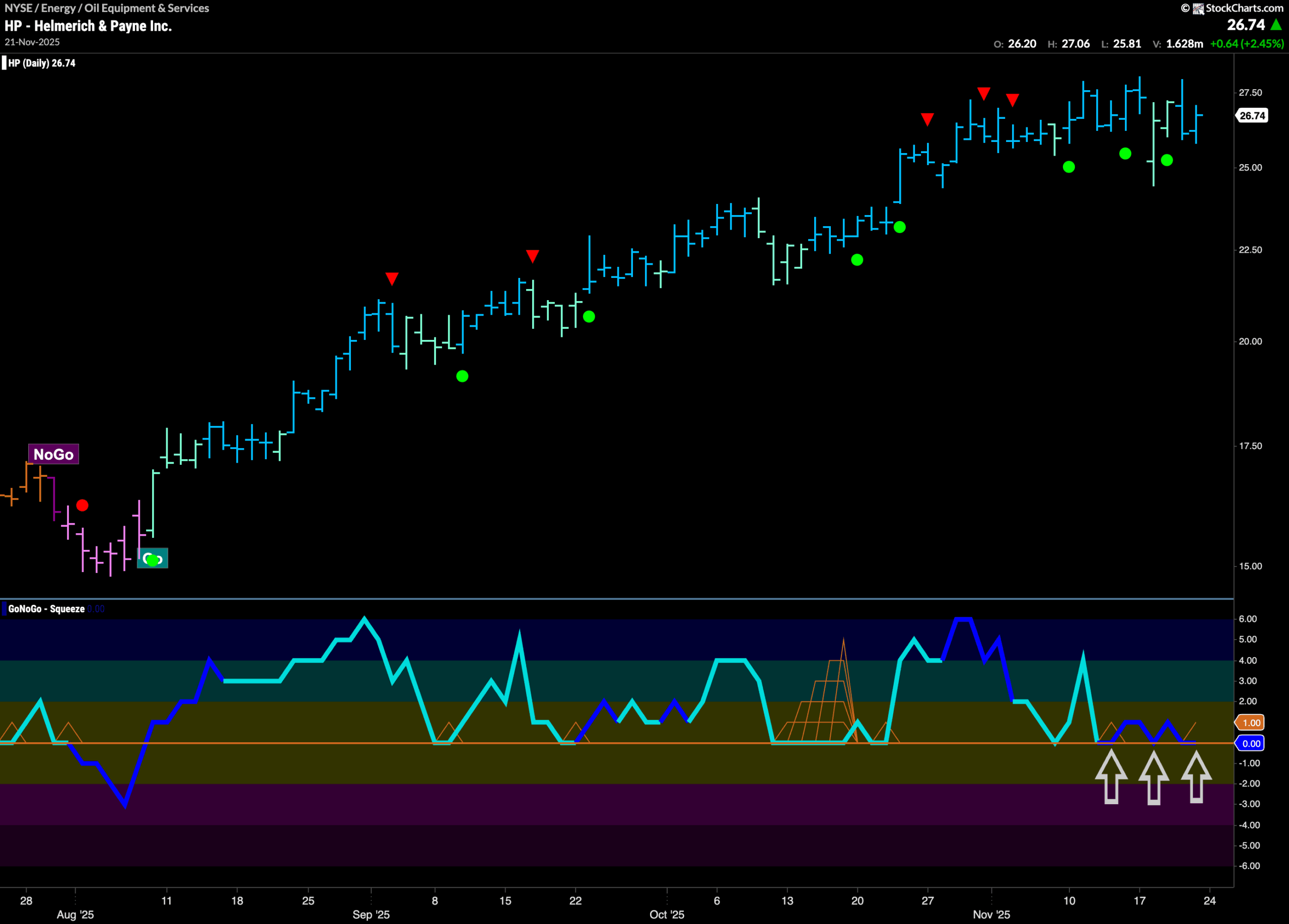Click the -6.00 oscillator axis label

[1249, 866]
